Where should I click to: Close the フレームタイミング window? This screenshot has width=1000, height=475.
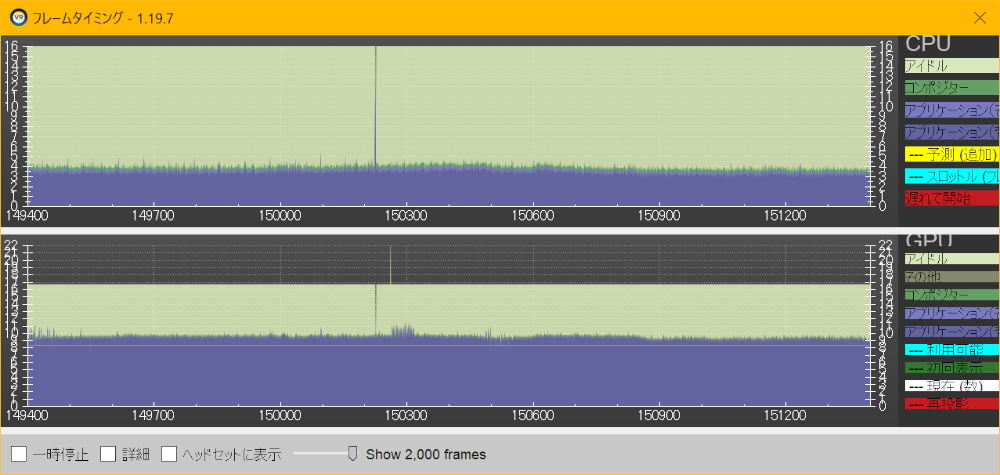(980, 17)
